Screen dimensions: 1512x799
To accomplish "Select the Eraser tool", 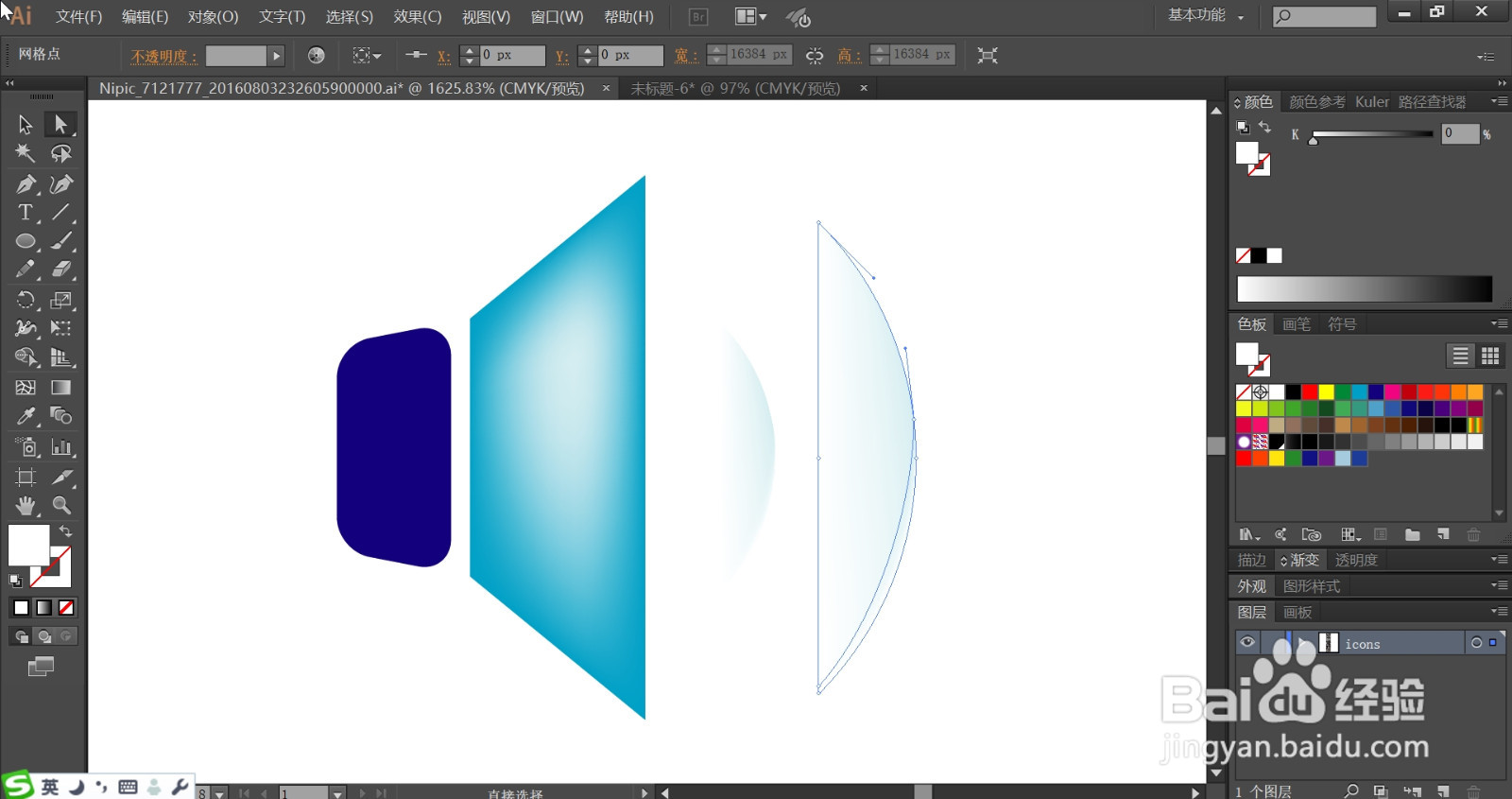I will (x=60, y=269).
